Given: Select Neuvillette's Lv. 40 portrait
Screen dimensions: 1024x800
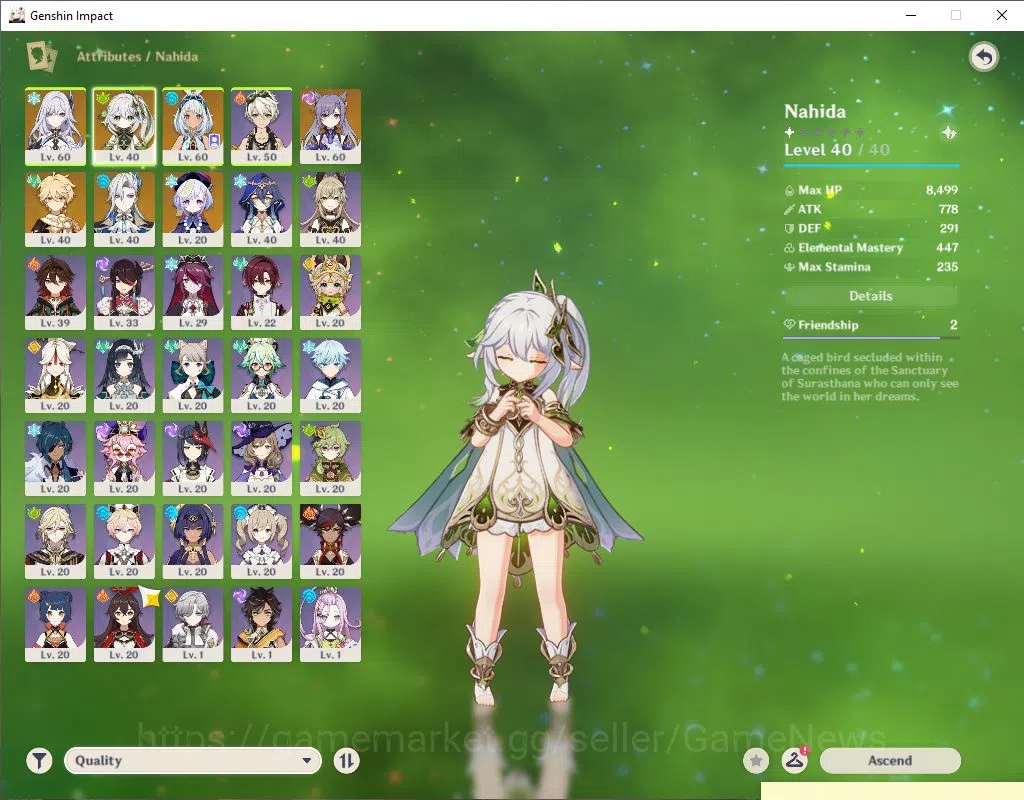Looking at the screenshot, I should point(124,209).
